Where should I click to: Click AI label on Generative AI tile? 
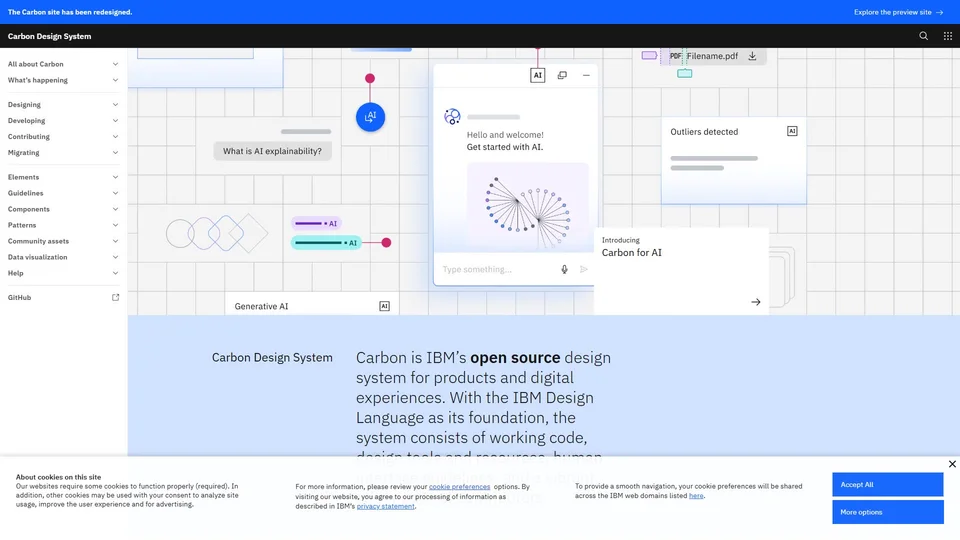tap(384, 306)
